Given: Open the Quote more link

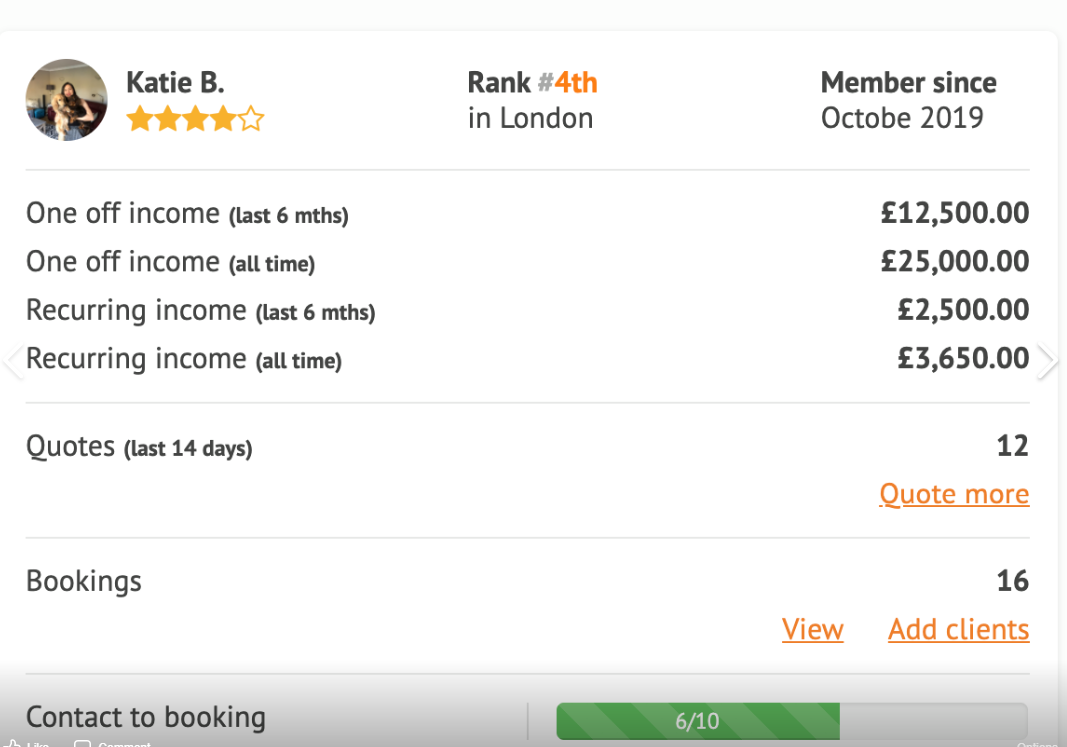Looking at the screenshot, I should coord(954,495).
